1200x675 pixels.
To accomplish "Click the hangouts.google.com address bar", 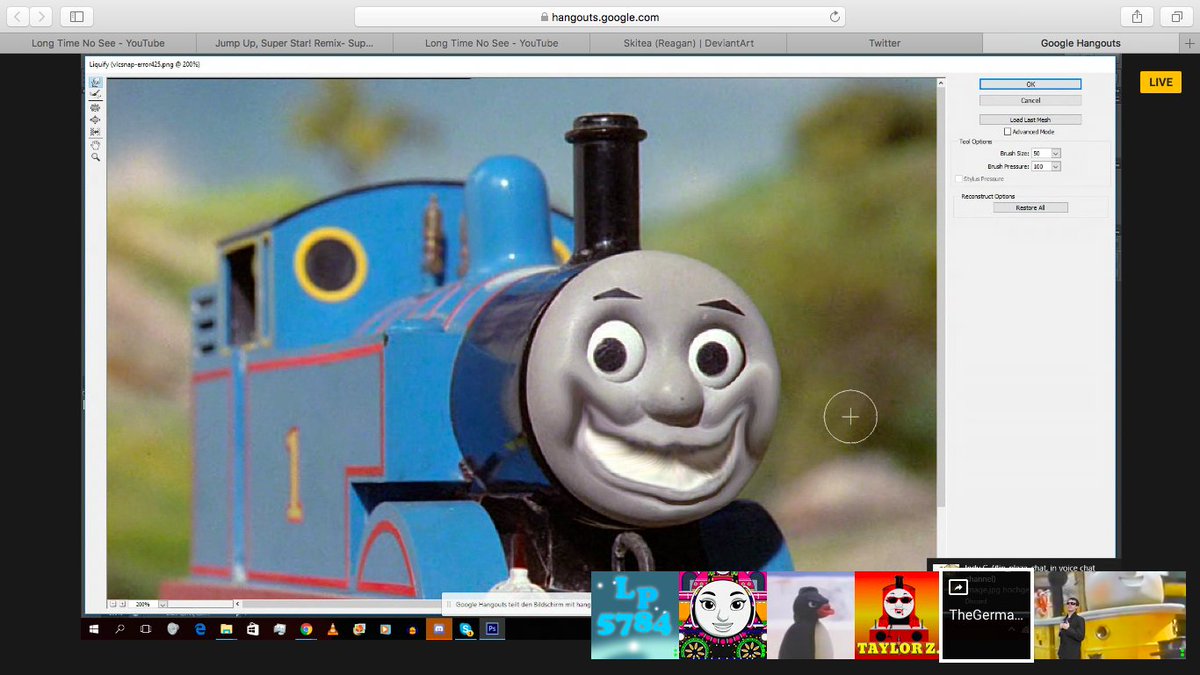I will 600,16.
